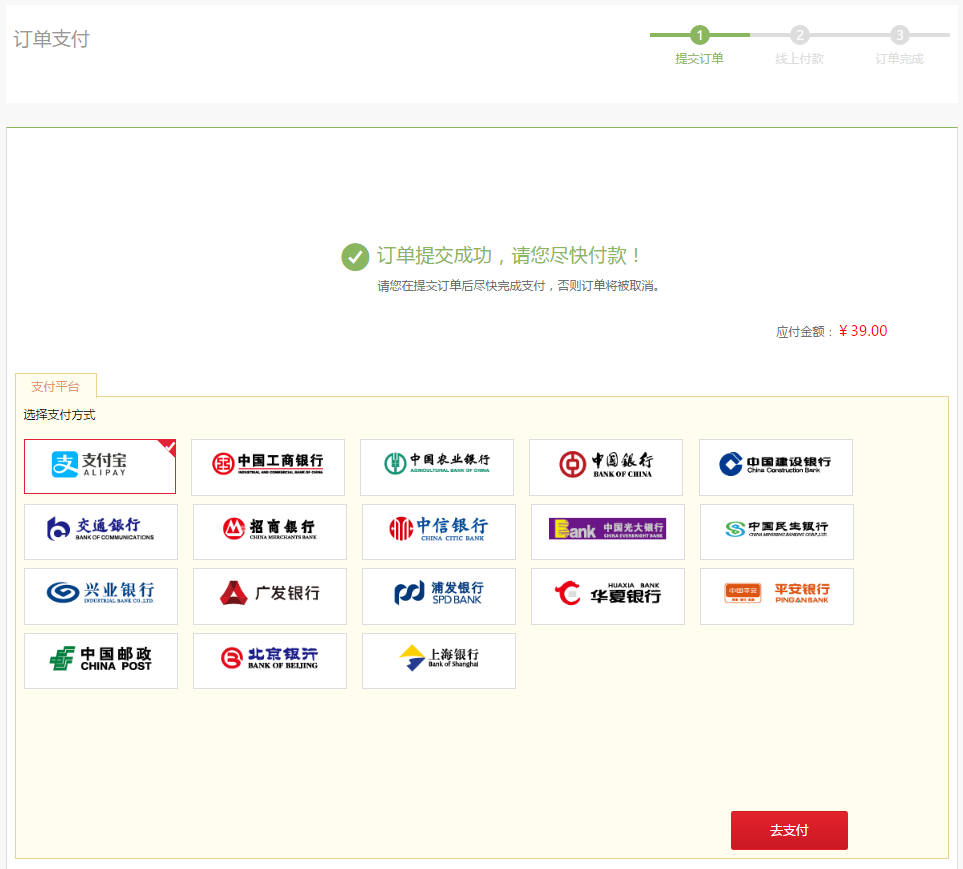Viewport: 963px width, 869px height.
Task: Select 兴业银行 Industrial Bank option
Action: coord(101,596)
